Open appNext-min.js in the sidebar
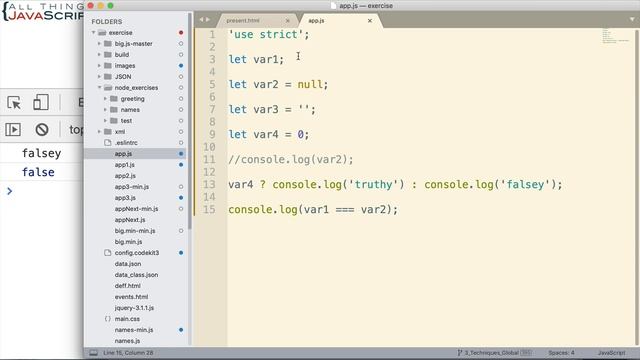Image resolution: width=640 pixels, height=360 pixels. [x=136, y=209]
